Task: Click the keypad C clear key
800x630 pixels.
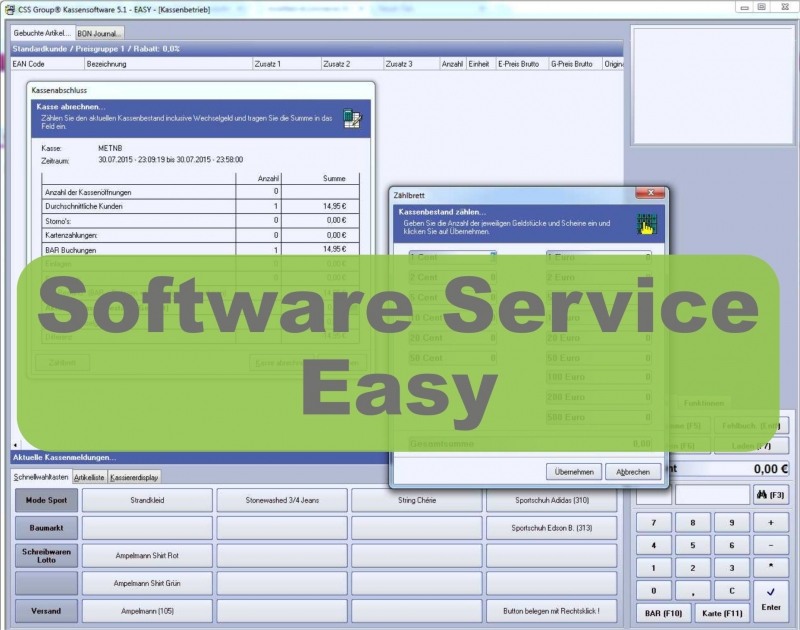Action: click(x=732, y=591)
